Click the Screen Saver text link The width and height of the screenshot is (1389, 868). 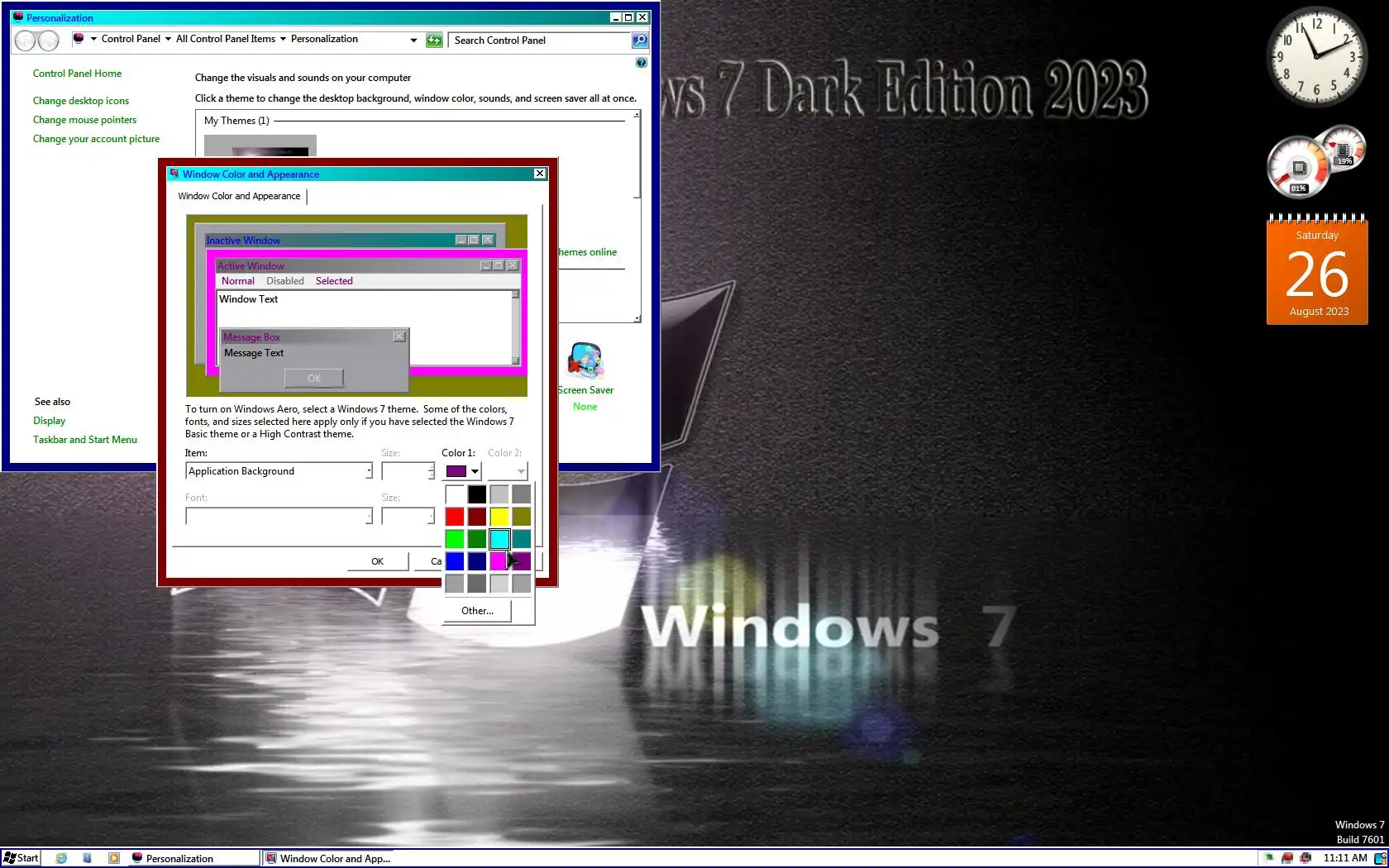585,390
